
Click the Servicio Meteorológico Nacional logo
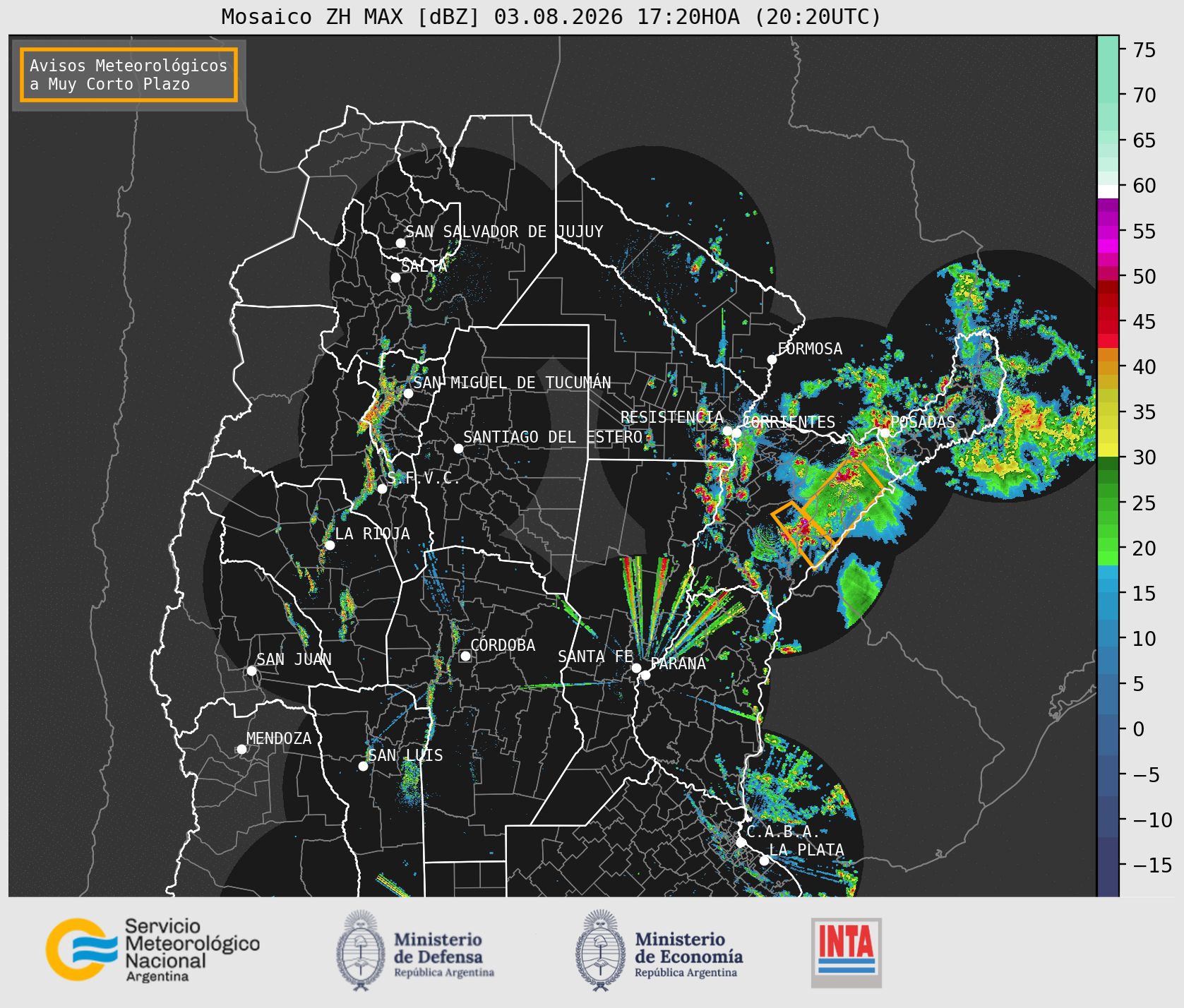pos(153,949)
